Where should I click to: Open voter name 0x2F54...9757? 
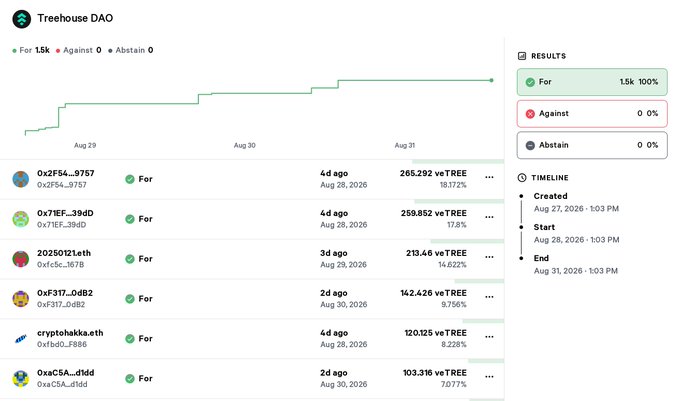[65, 173]
